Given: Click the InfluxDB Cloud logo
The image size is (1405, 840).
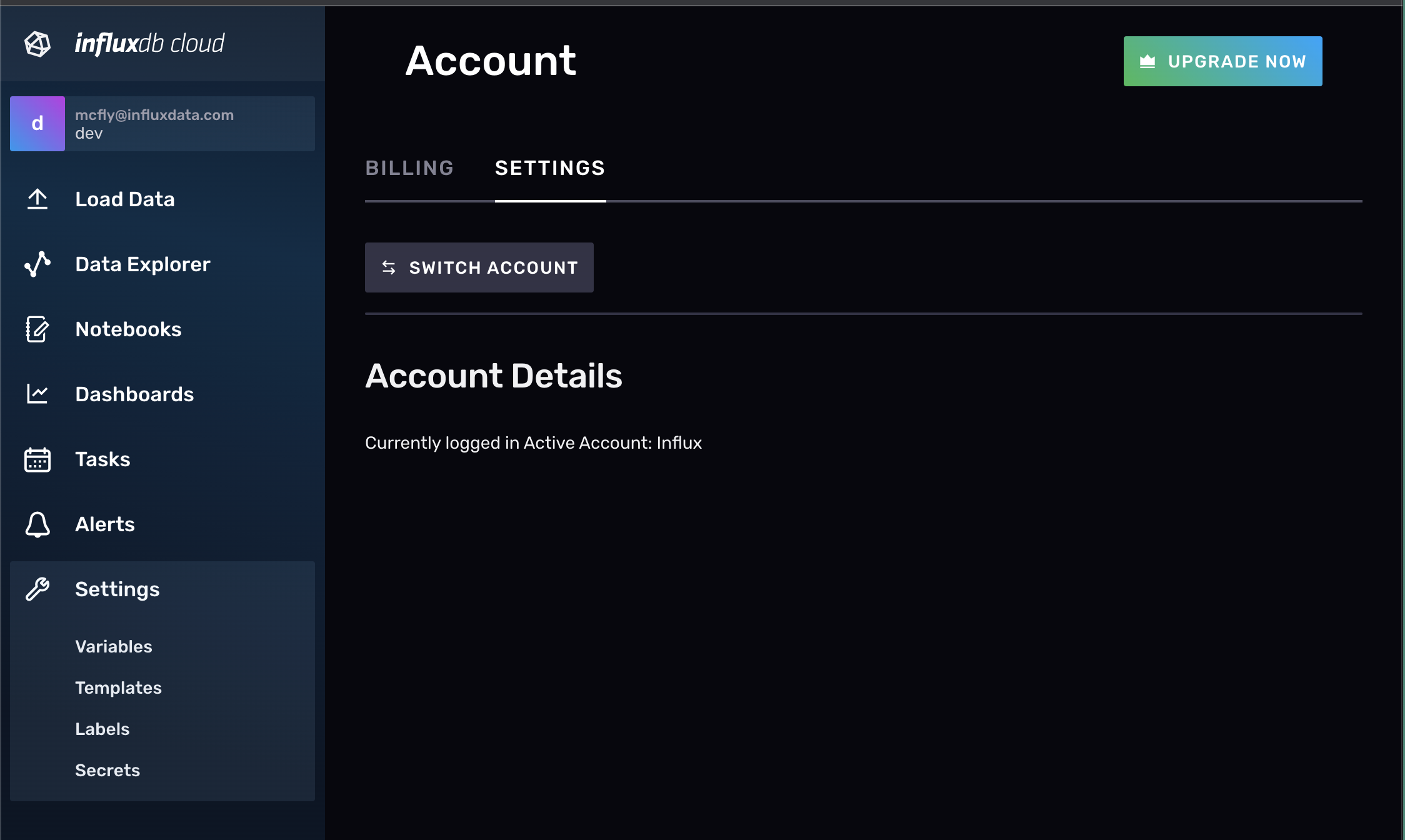Looking at the screenshot, I should click(x=37, y=42).
